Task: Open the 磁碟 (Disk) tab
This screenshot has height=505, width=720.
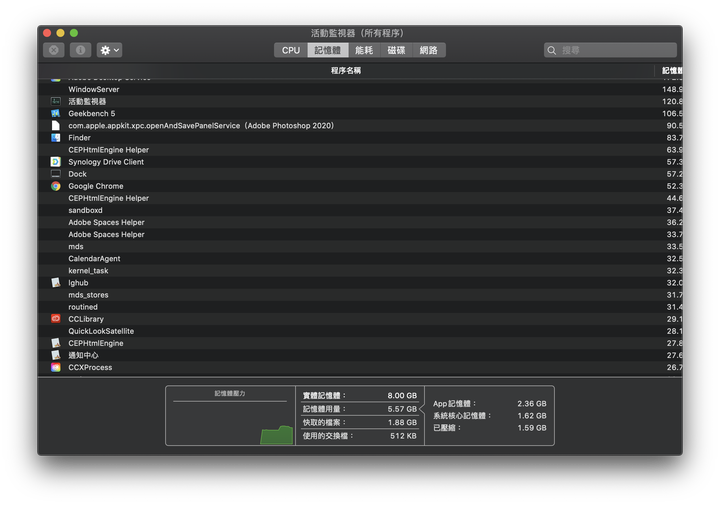Action: pyautogui.click(x=396, y=50)
